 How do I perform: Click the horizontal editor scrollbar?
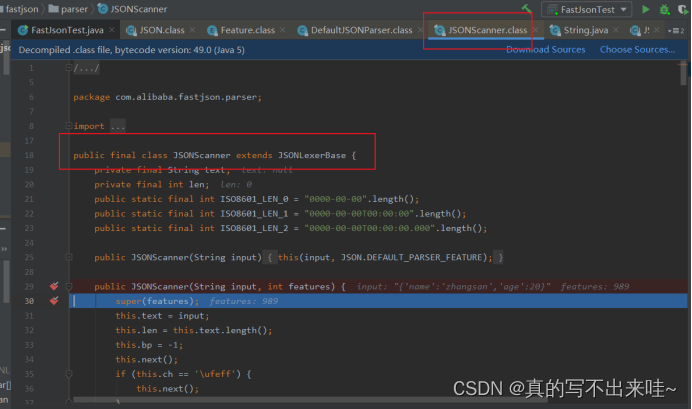tap(310, 400)
